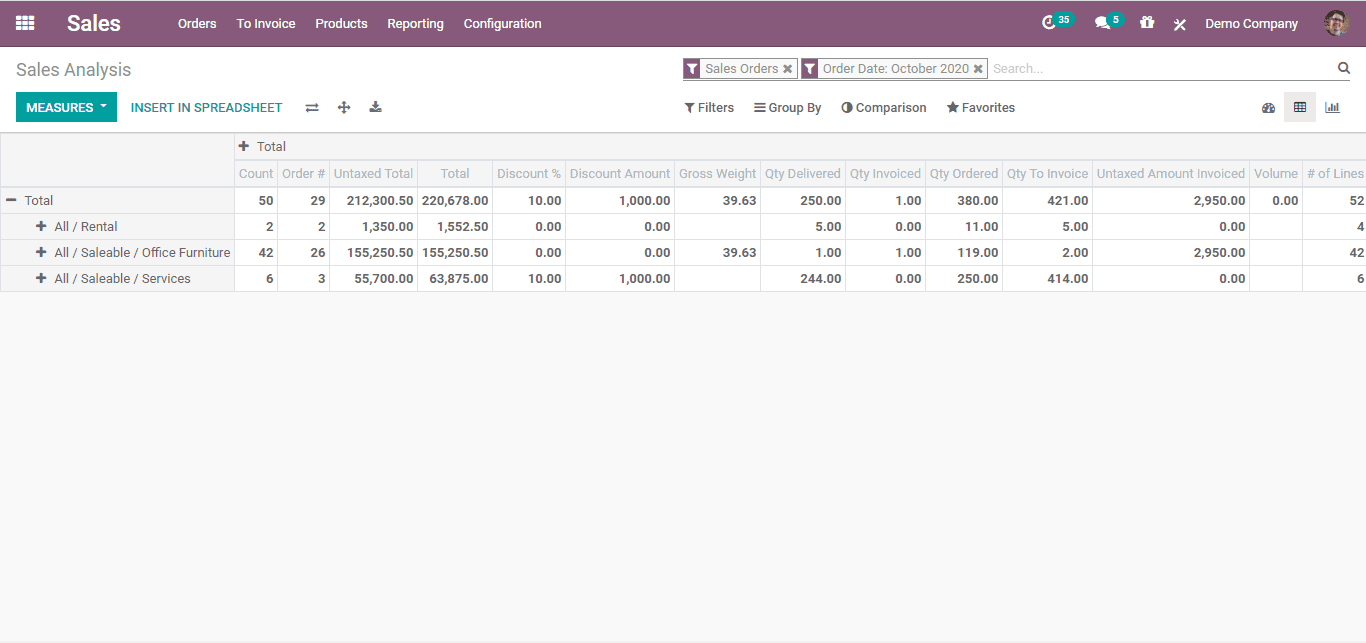Open the Group By menu
The width and height of the screenshot is (1366, 643).
click(x=788, y=107)
